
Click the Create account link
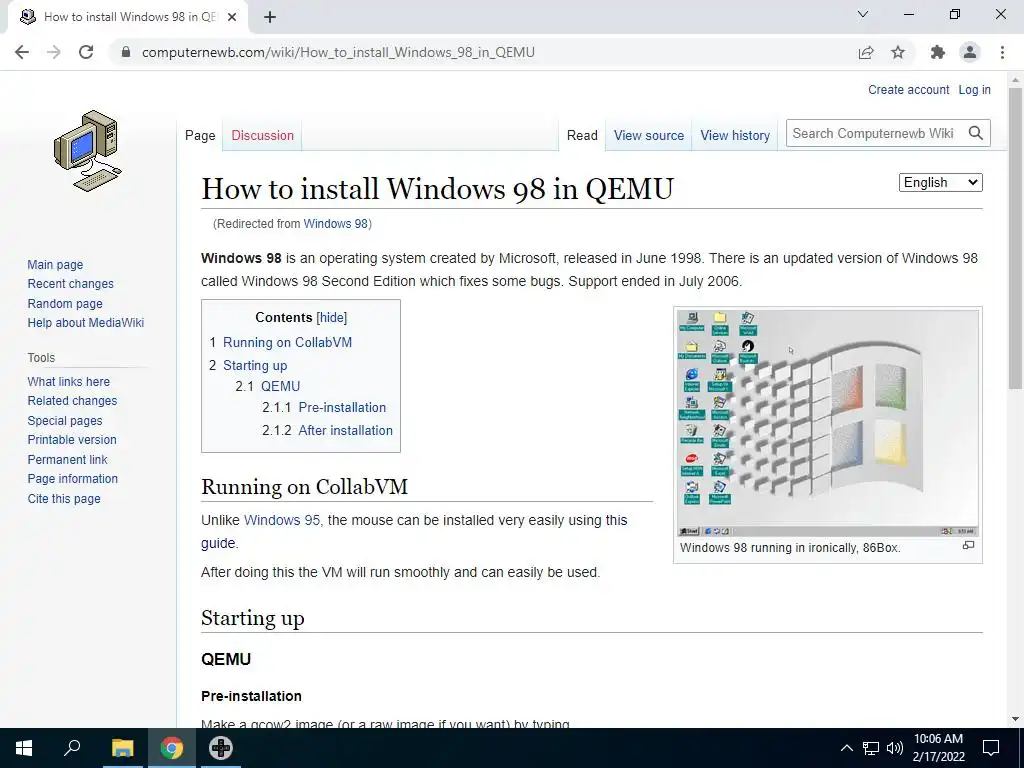[x=908, y=90]
